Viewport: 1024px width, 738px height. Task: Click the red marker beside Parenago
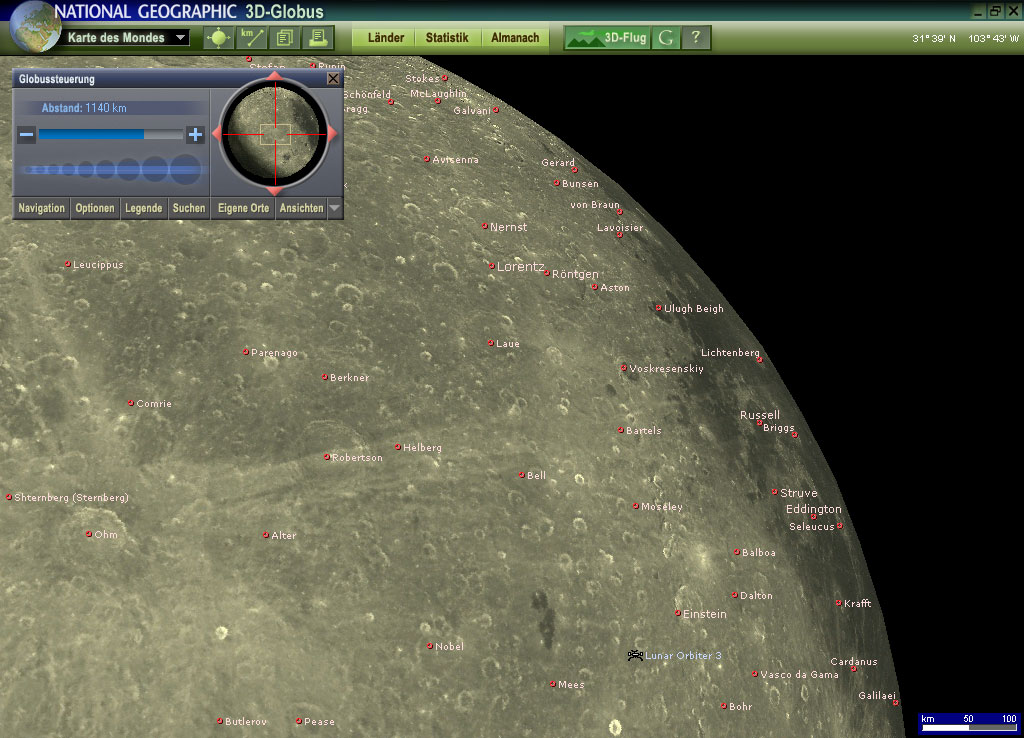click(246, 351)
